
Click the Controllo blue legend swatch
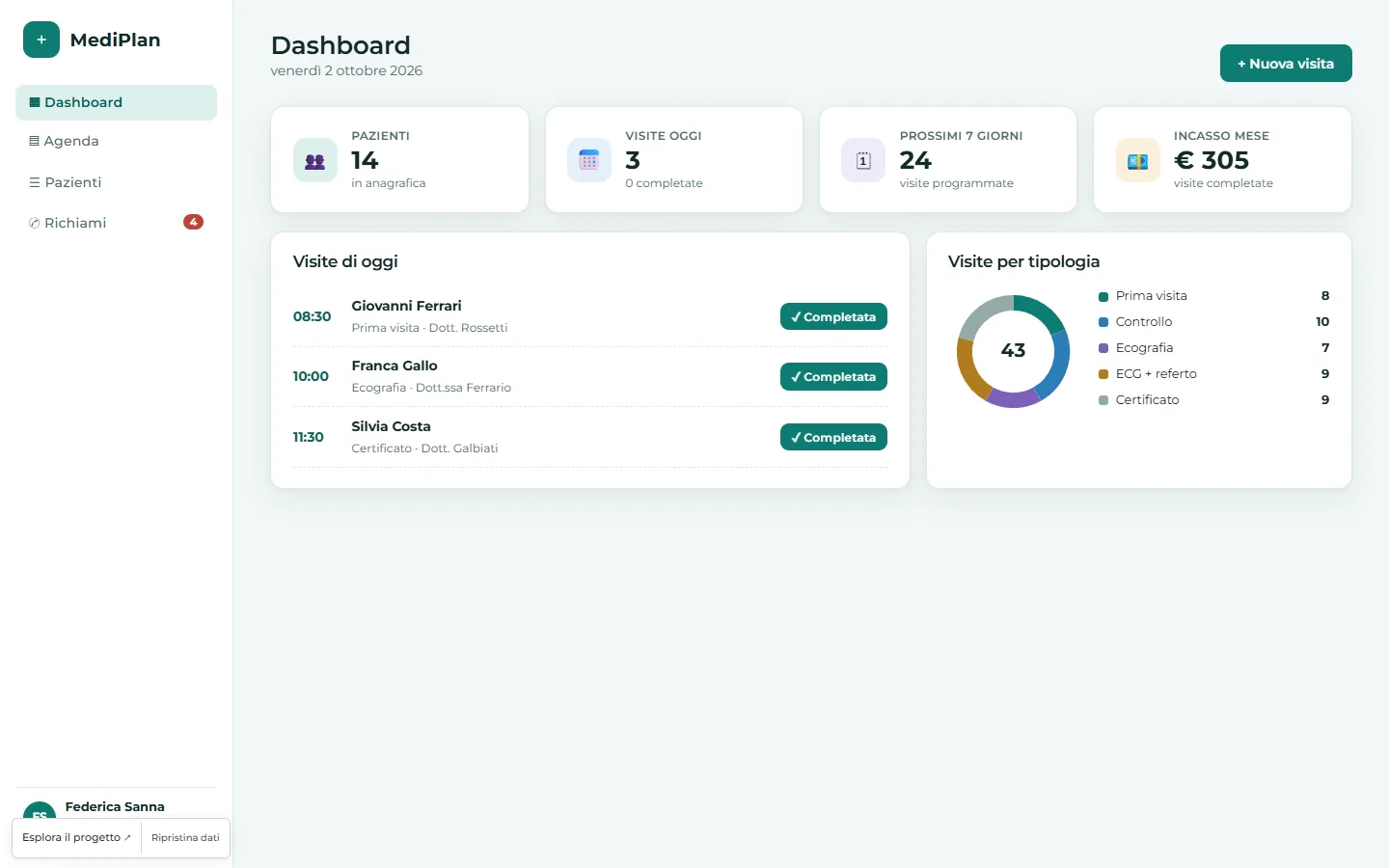point(1103,322)
